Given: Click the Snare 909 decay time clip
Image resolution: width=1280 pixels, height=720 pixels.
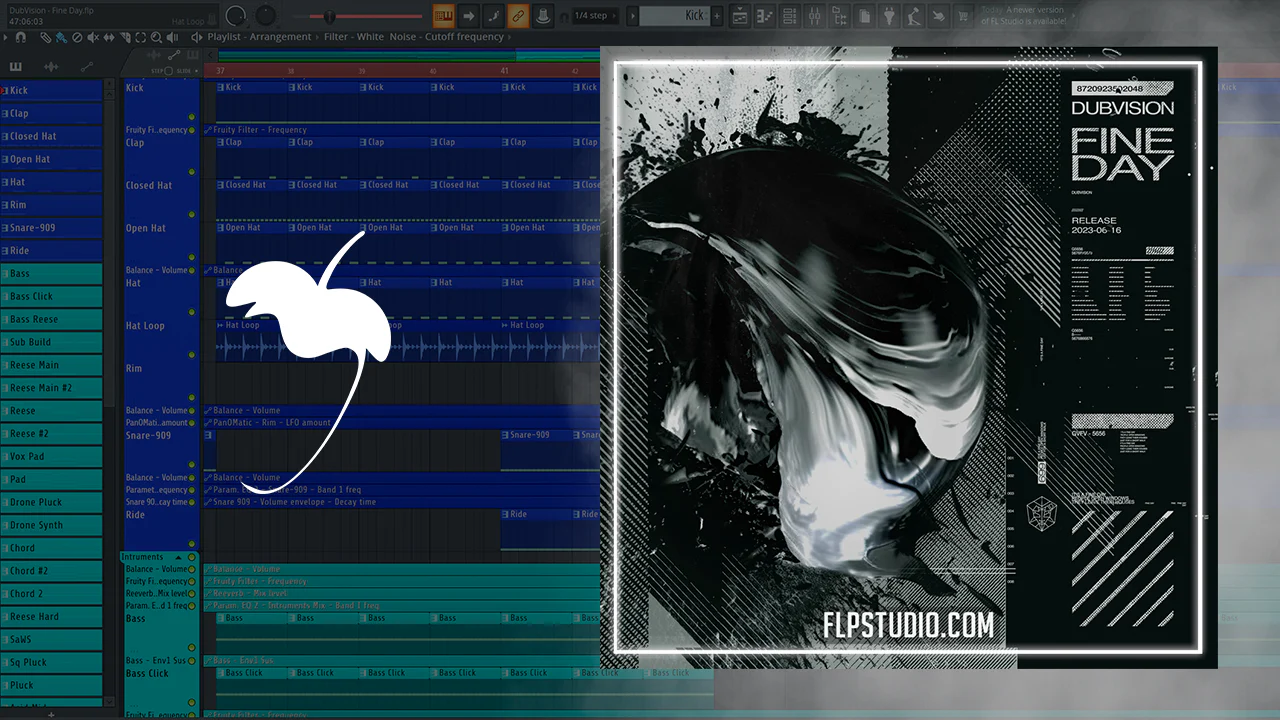Looking at the screenshot, I should 401,502.
